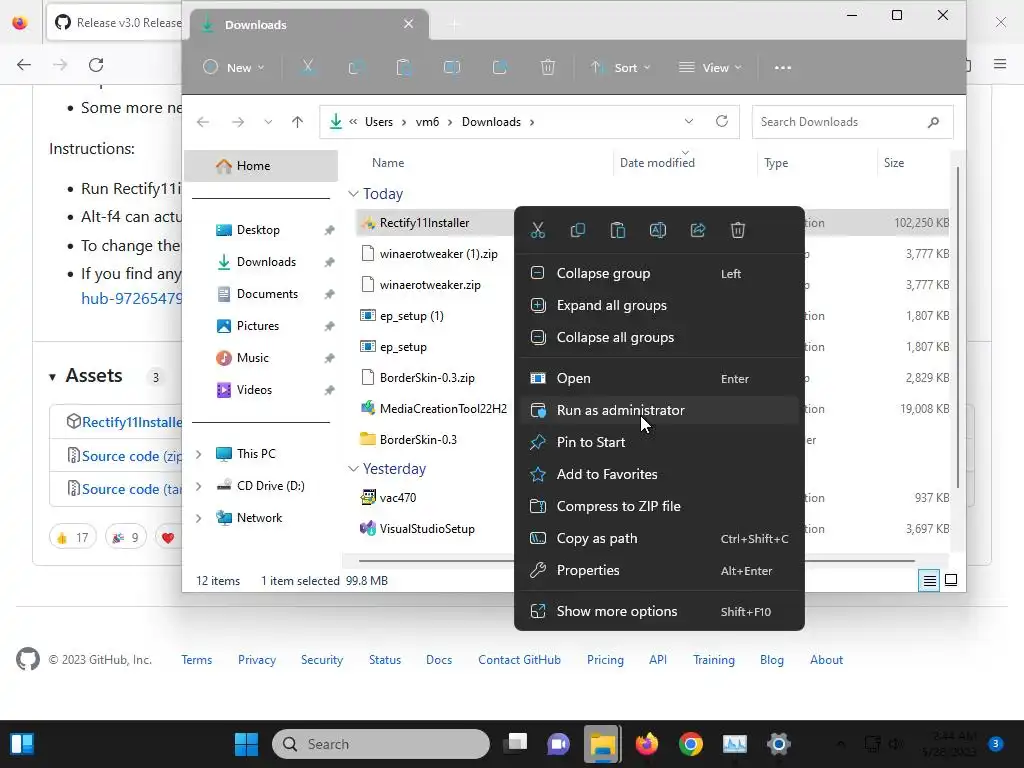
Task: Expand the CD Drive (D:) tree node
Action: point(199,486)
